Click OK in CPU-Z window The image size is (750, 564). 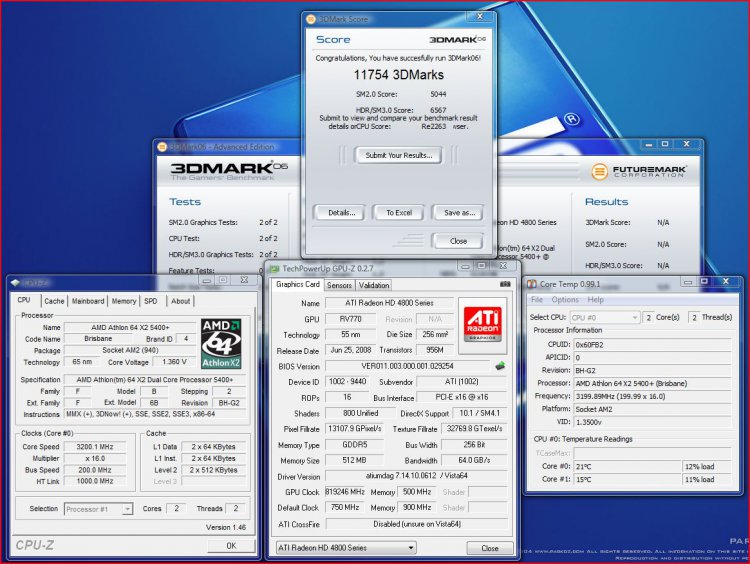tap(231, 545)
